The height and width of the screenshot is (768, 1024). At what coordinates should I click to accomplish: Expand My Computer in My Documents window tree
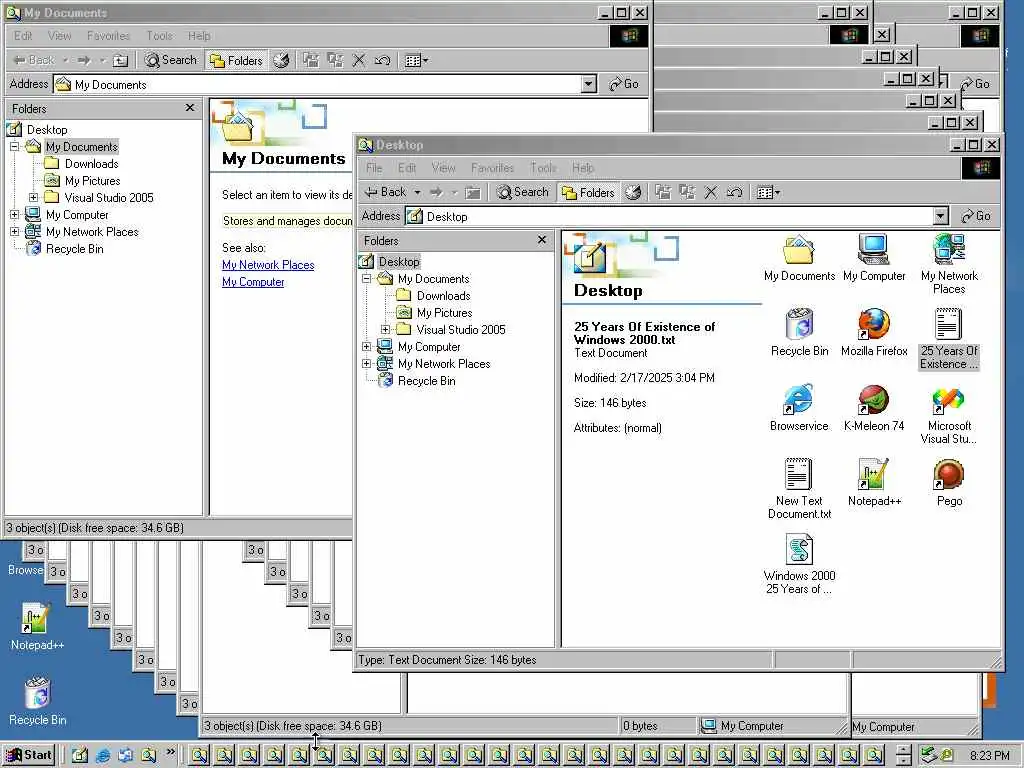[14, 214]
